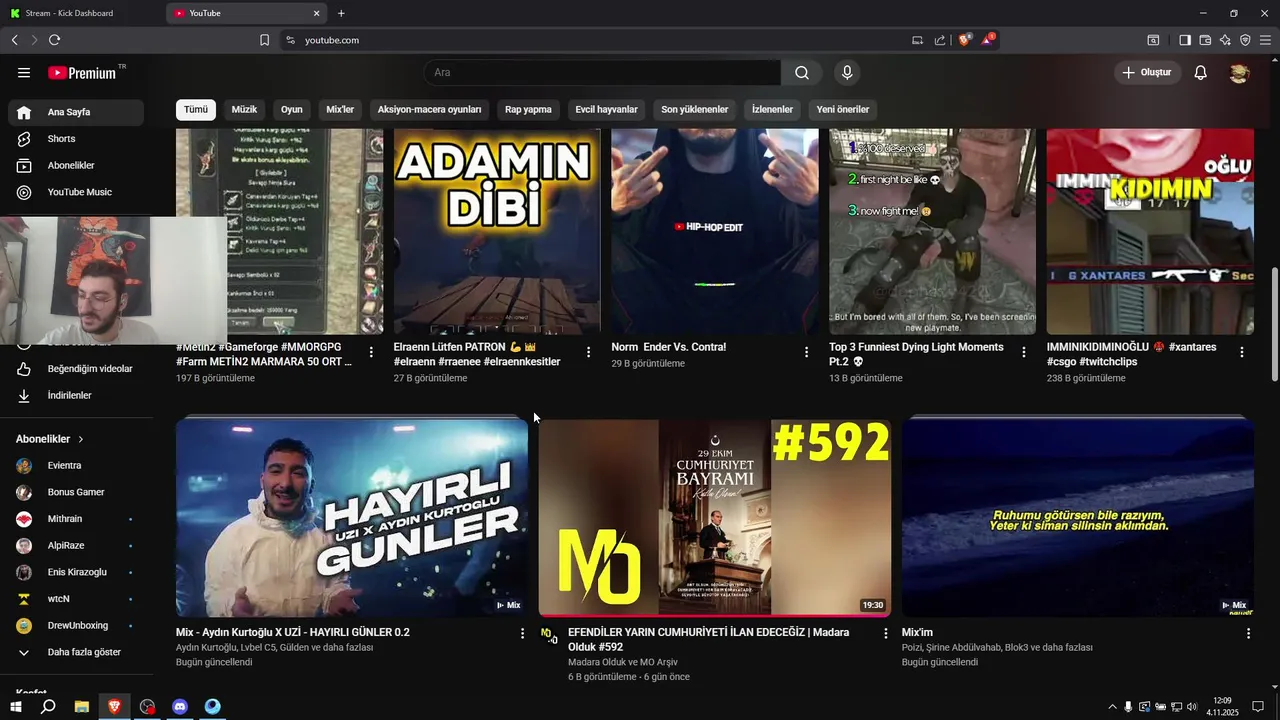Open Abonelikler in the sidebar
The image size is (1280, 720).
(x=76, y=165)
